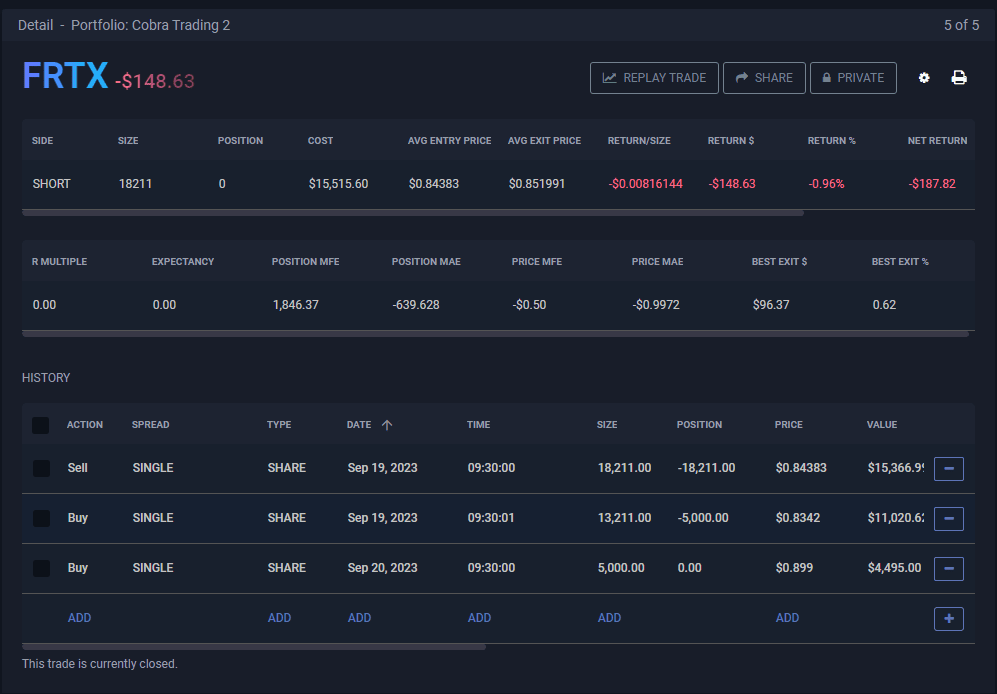Check the select-all history checkbox
The image size is (997, 694).
tap(40, 425)
